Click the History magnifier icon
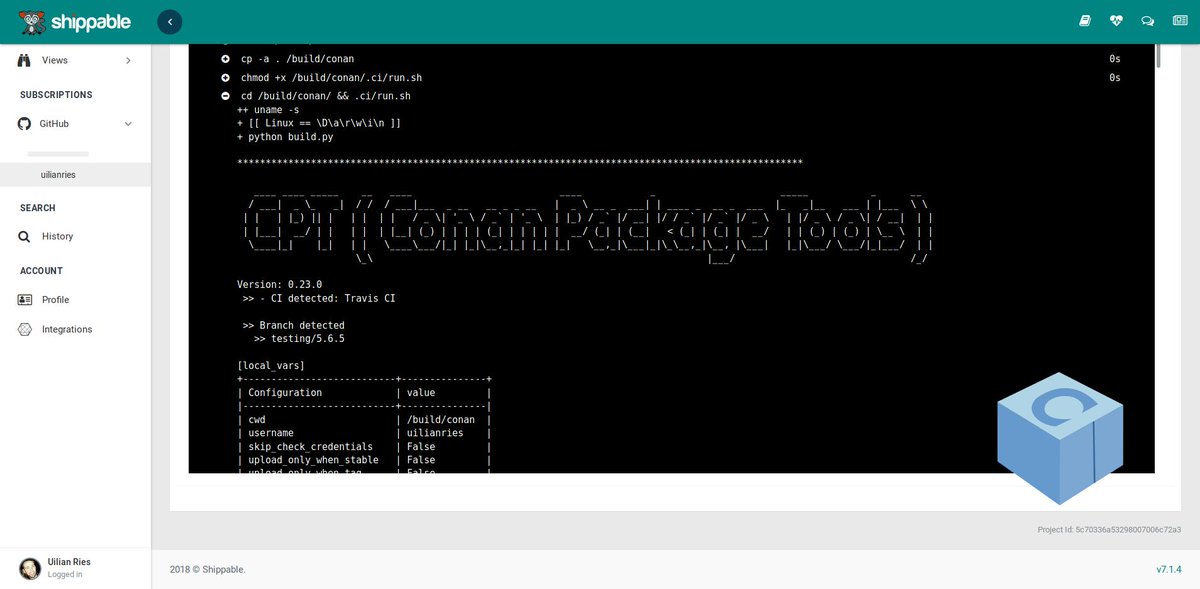The width and height of the screenshot is (1200, 589). point(24,237)
